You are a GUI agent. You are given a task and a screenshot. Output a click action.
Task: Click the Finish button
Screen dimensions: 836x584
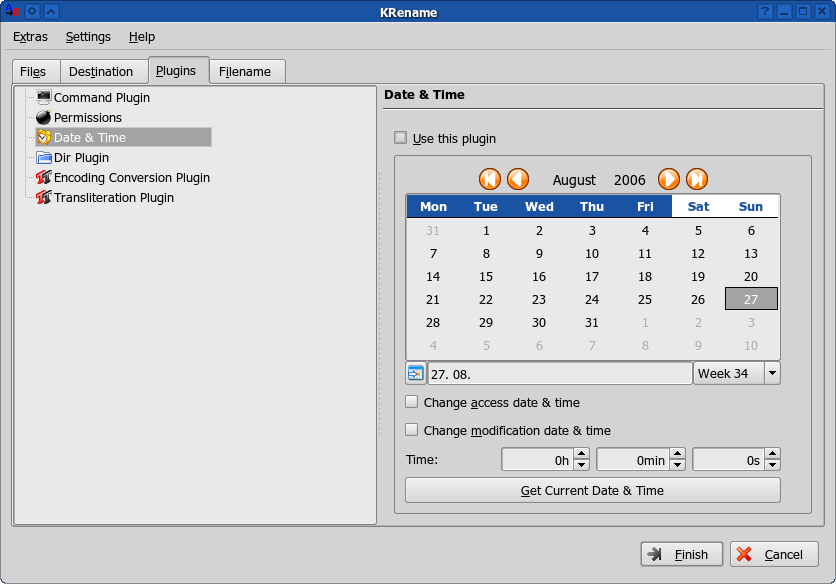coord(681,555)
